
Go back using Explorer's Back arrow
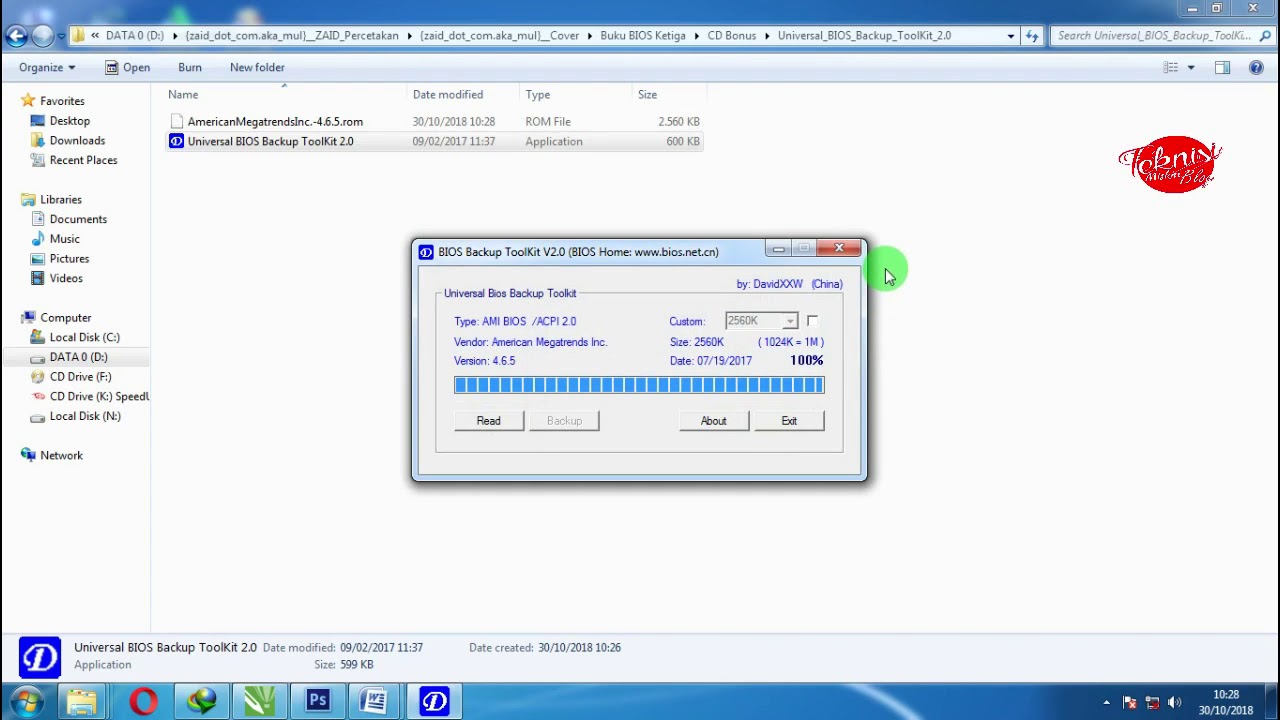[15, 36]
